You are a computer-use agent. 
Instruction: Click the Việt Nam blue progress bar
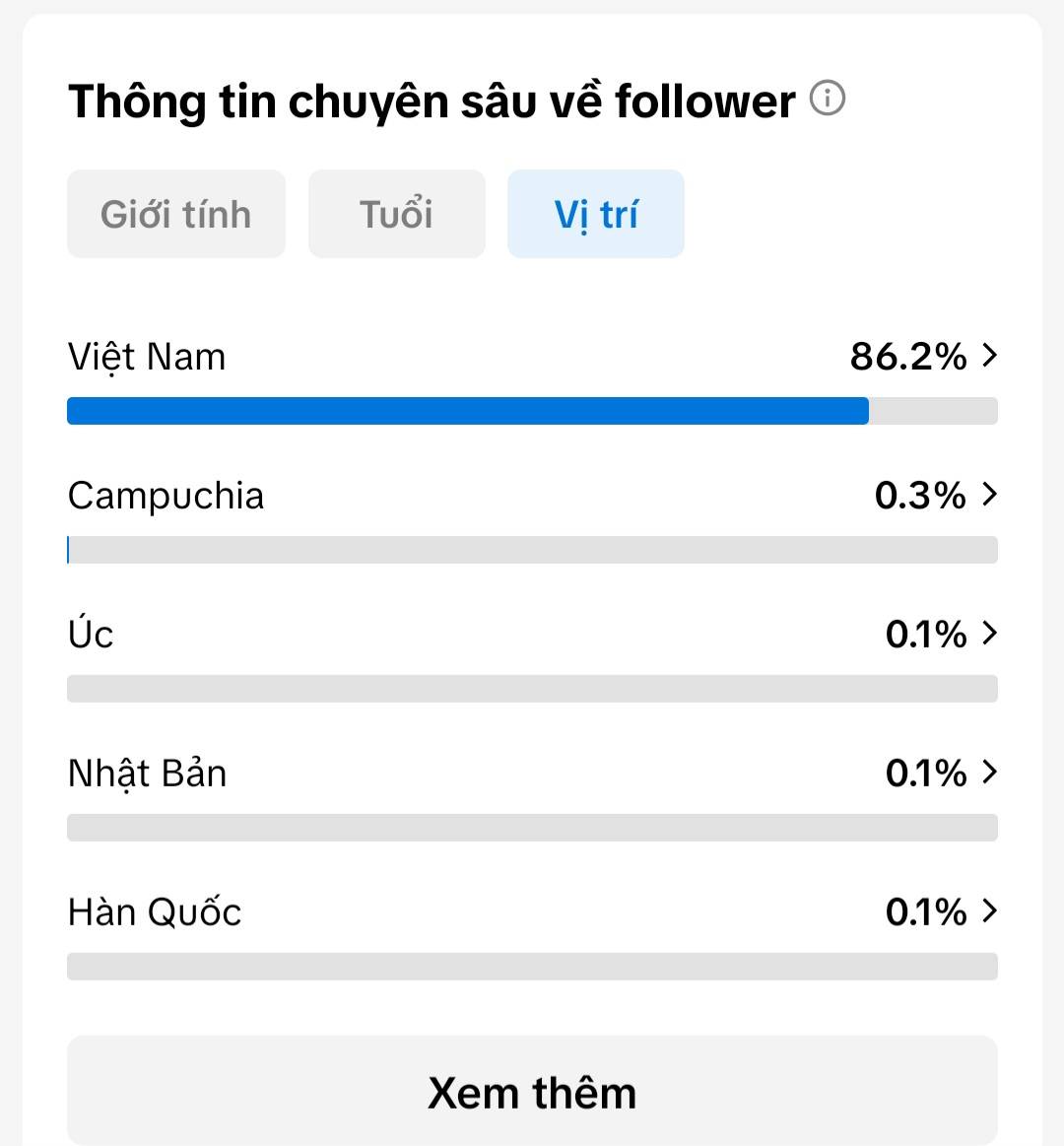tap(468, 411)
